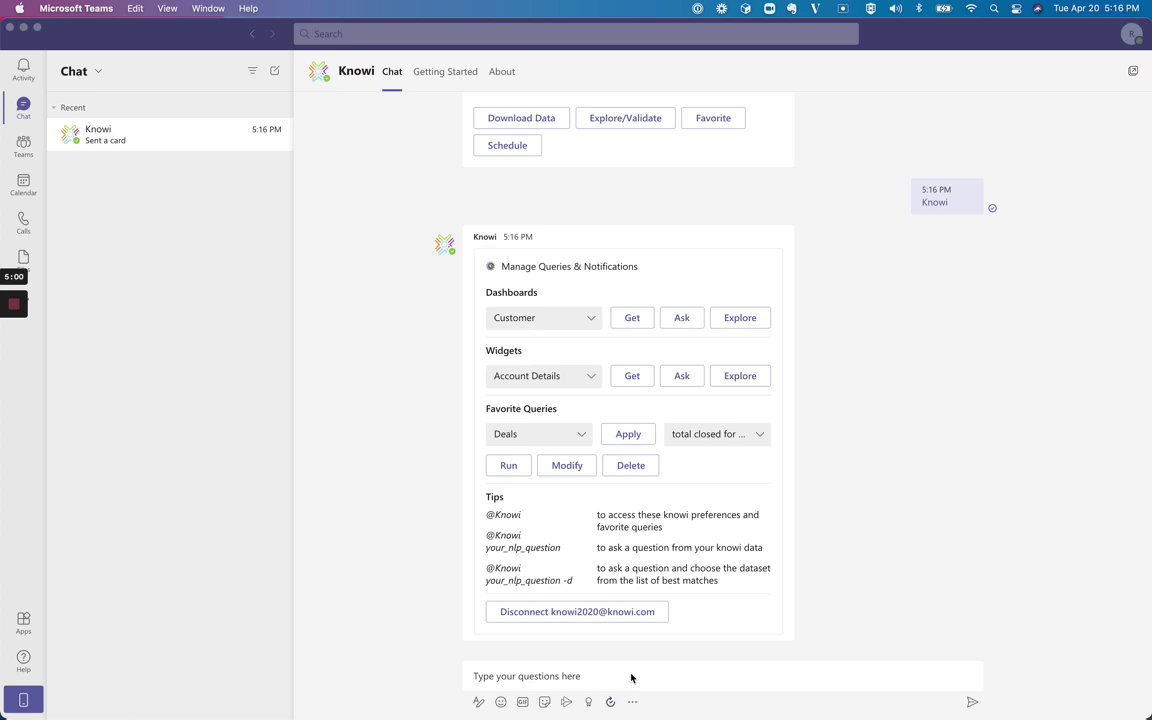Open the Widgets Account Details dropdown

tap(544, 375)
